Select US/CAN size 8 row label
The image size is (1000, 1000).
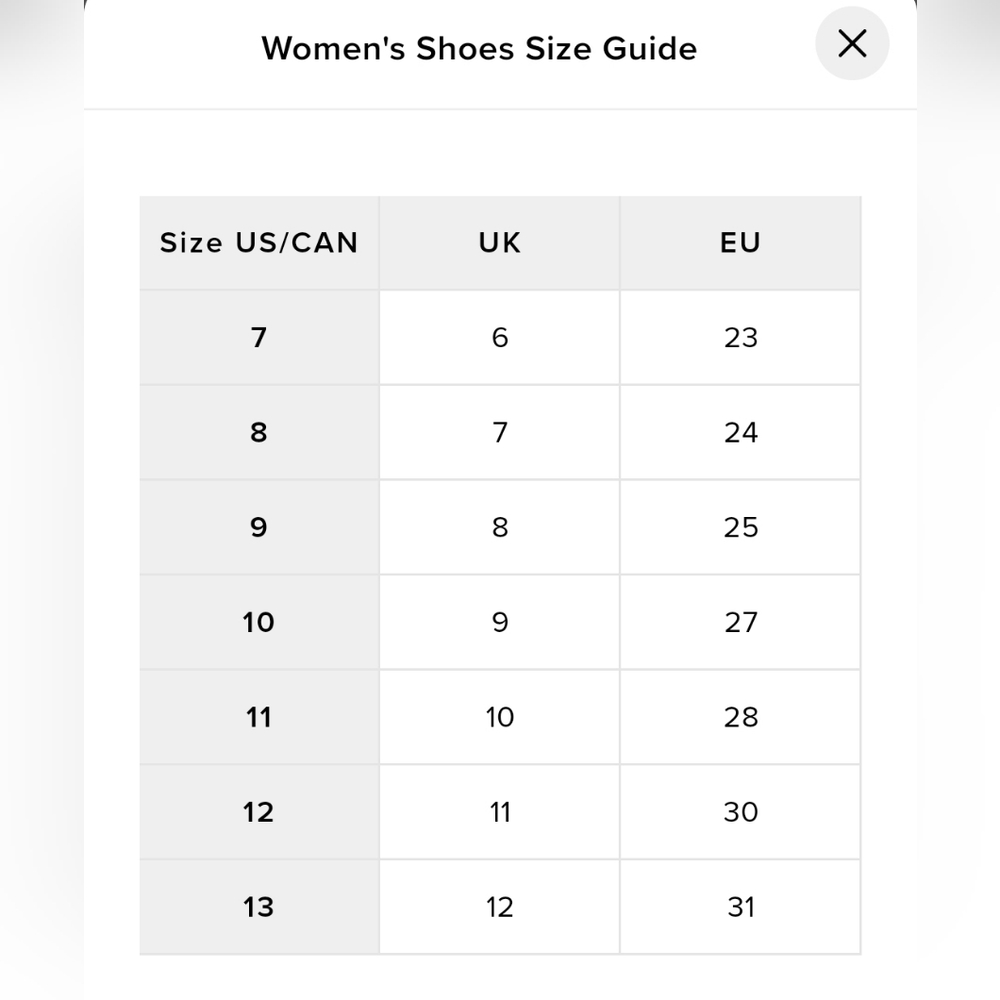(259, 432)
